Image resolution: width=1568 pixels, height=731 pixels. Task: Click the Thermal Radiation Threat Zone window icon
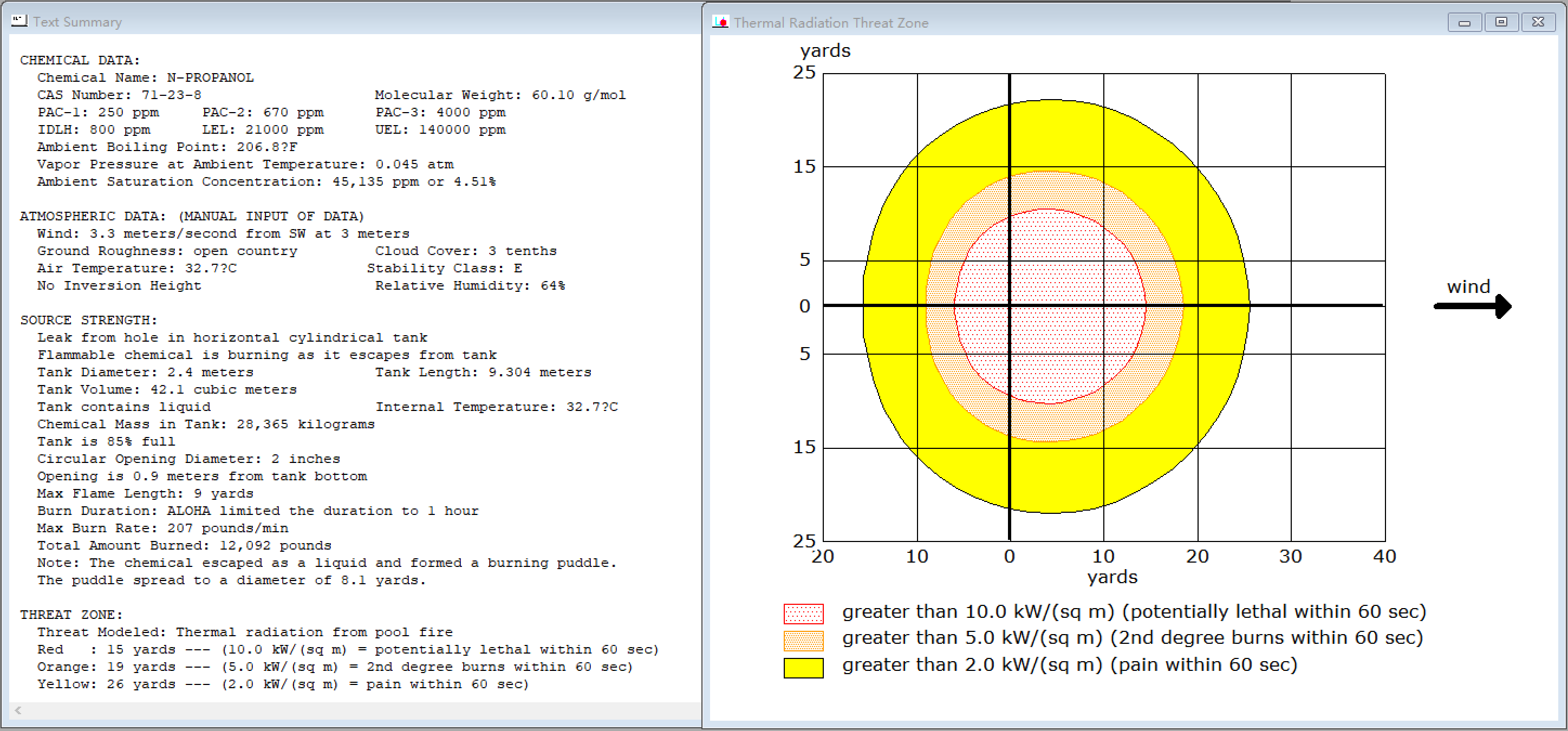(721, 23)
